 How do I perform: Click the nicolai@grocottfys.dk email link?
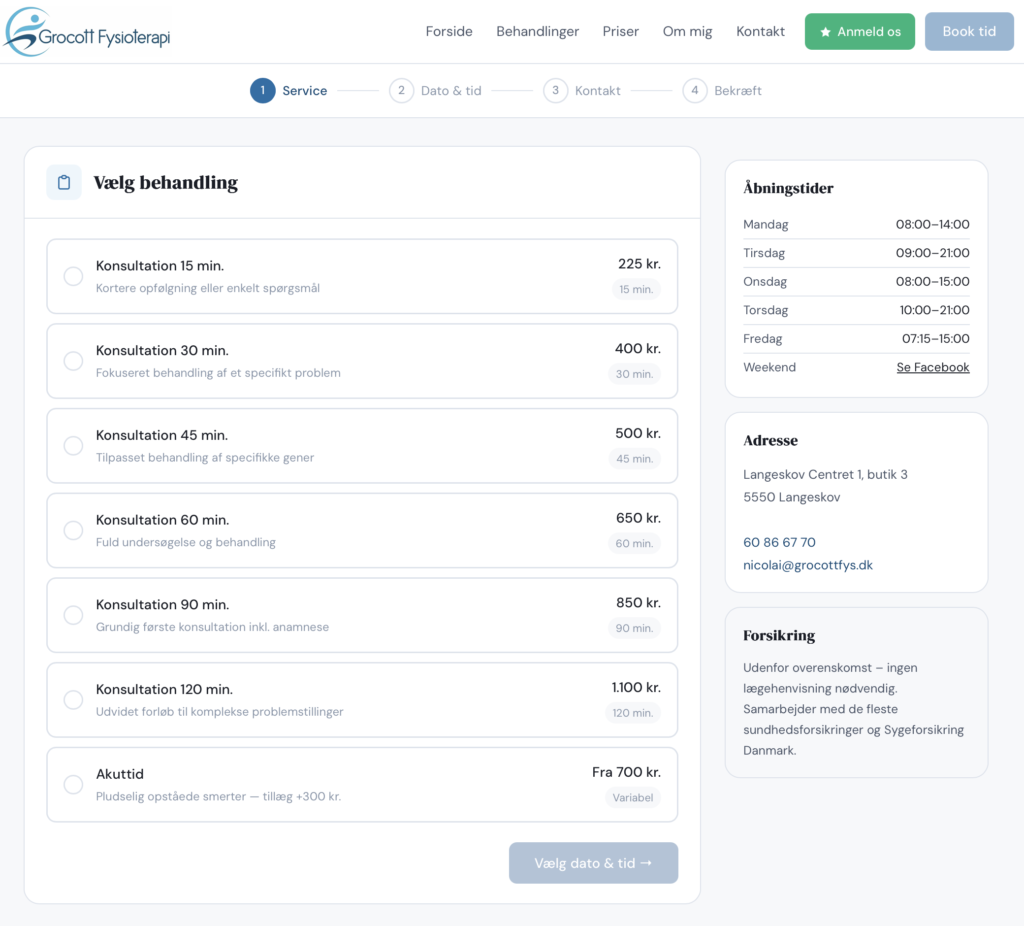(x=807, y=565)
